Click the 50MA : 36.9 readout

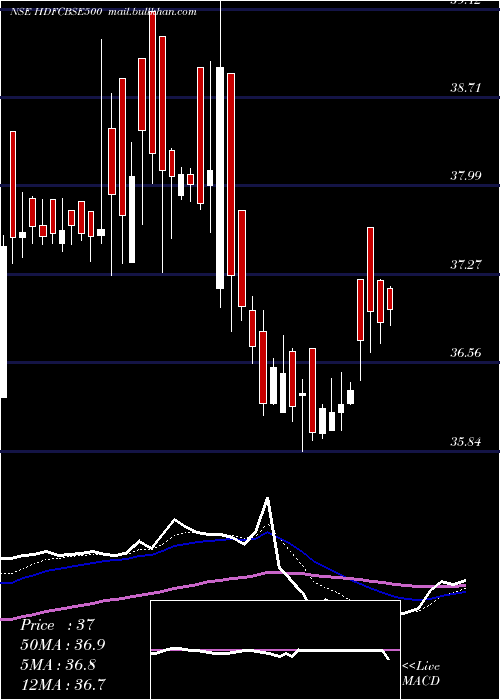[63, 645]
